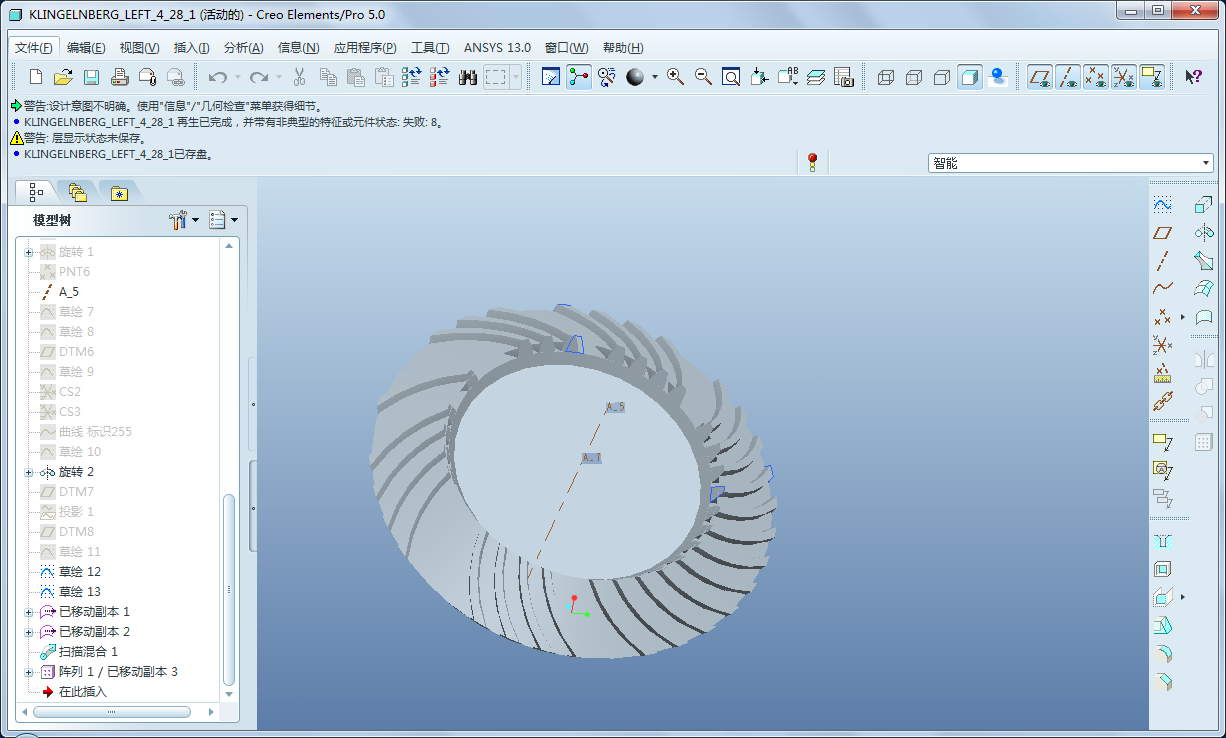The width and height of the screenshot is (1226, 738).
Task: Select the Revolve tool in right toolbar
Action: [1204, 232]
